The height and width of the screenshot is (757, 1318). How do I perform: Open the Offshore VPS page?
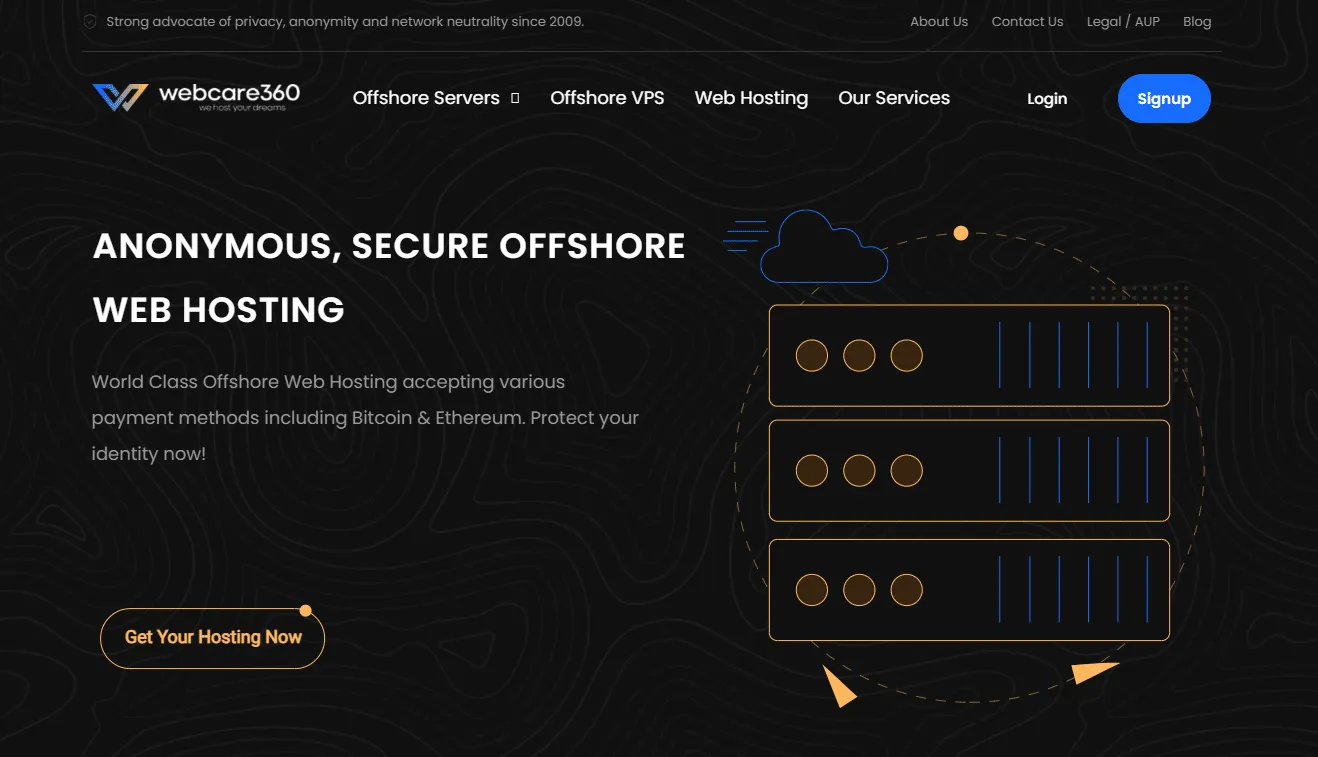pos(607,98)
